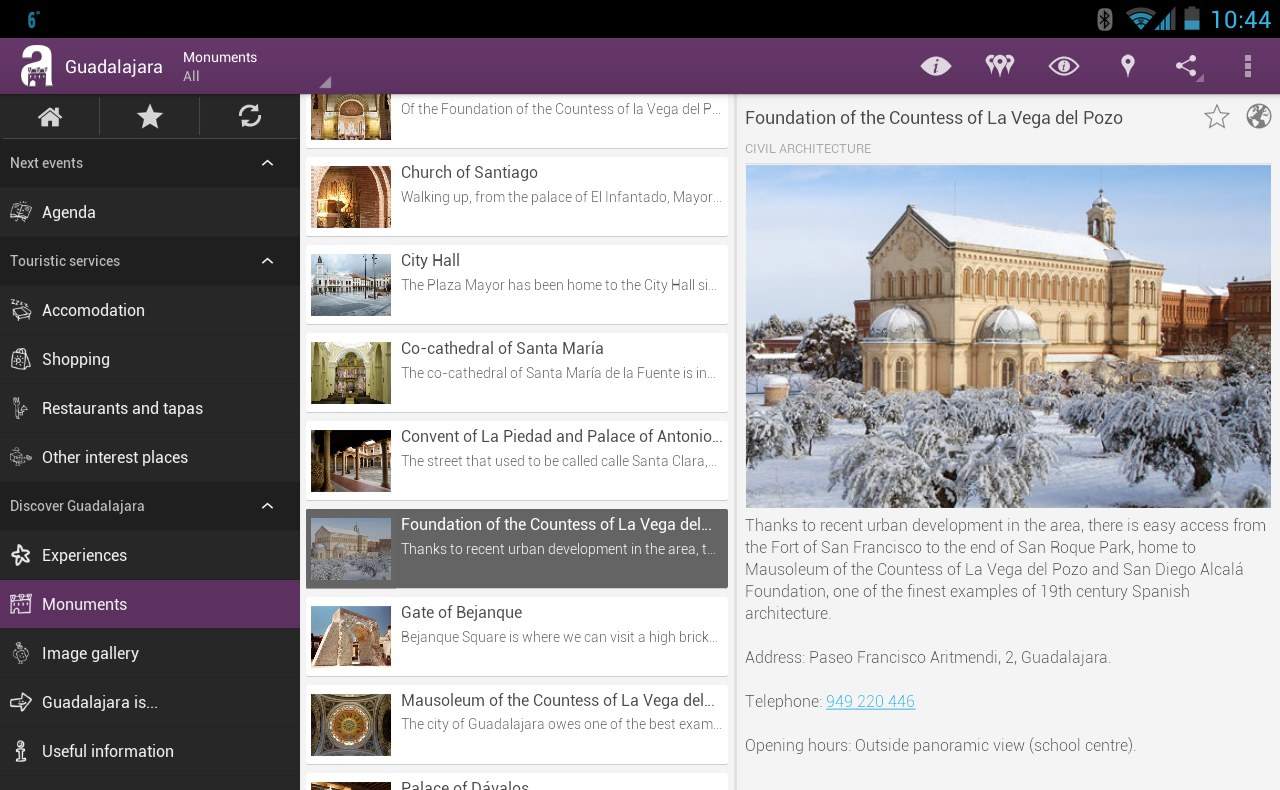This screenshot has height=790, width=1280.
Task: Open Mausoleum of the Countess entry
Action: tap(517, 724)
